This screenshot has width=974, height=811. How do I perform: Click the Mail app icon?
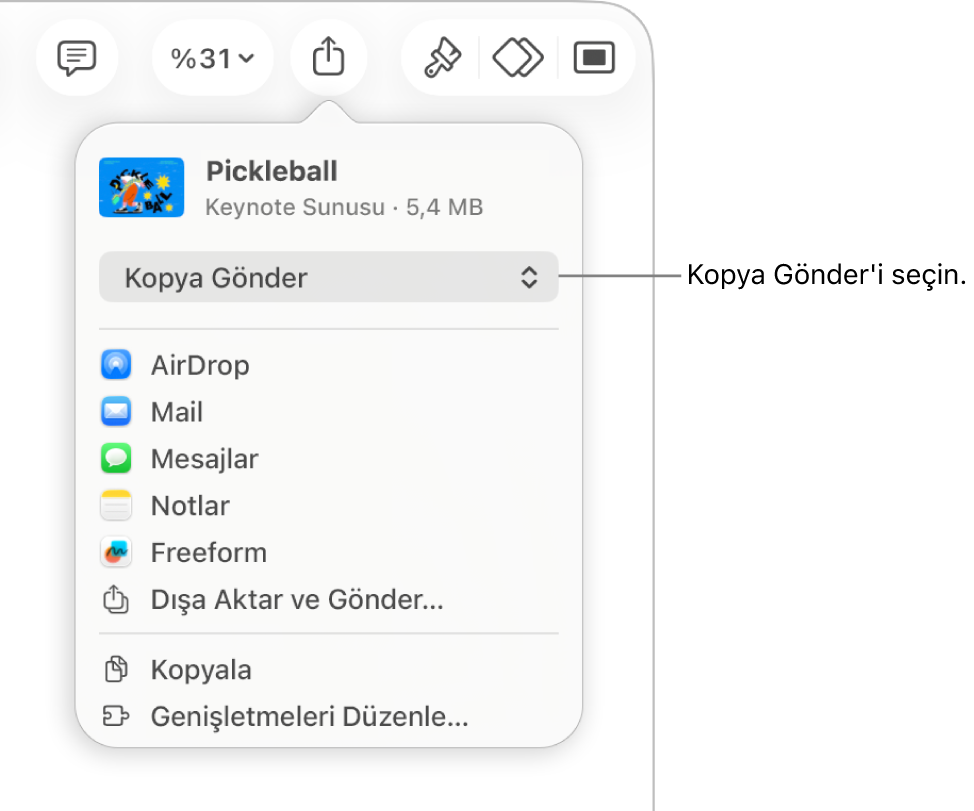tap(116, 411)
